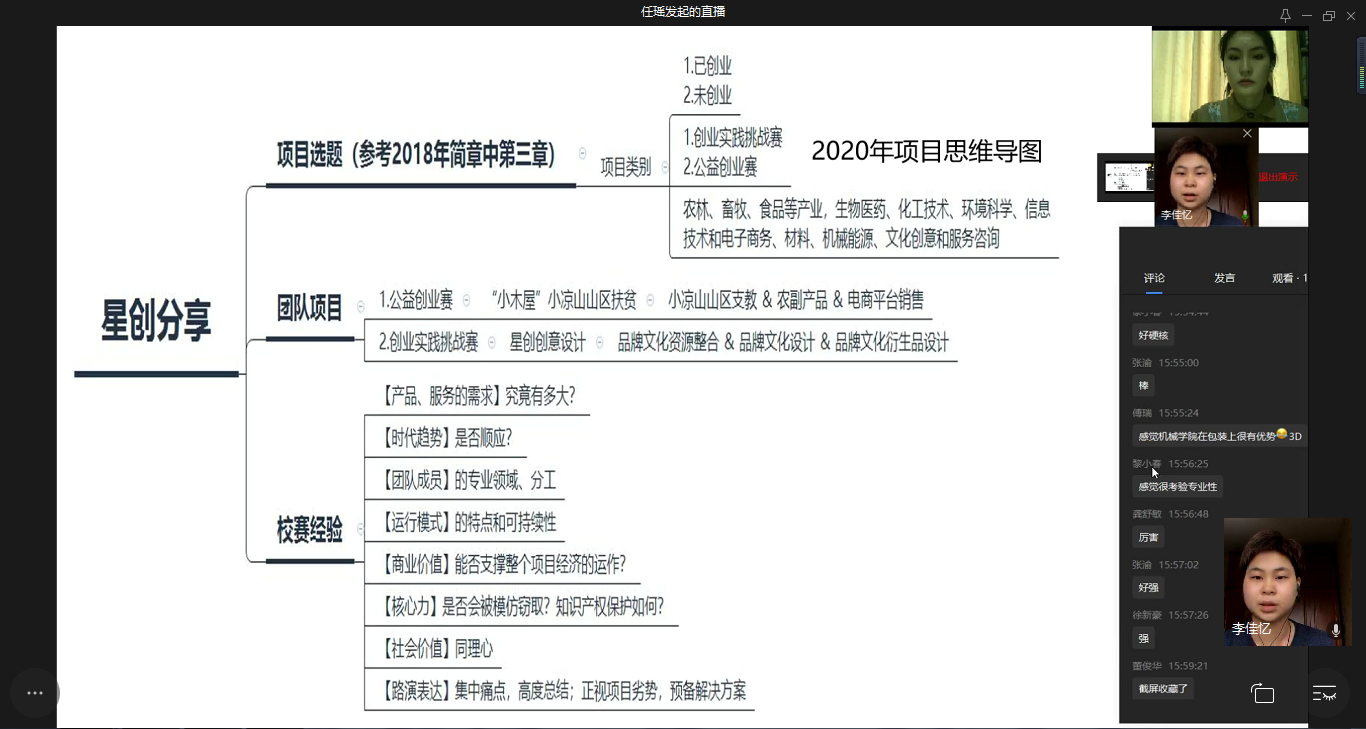Hide comments using the closed-eye icon

[x=1324, y=693]
